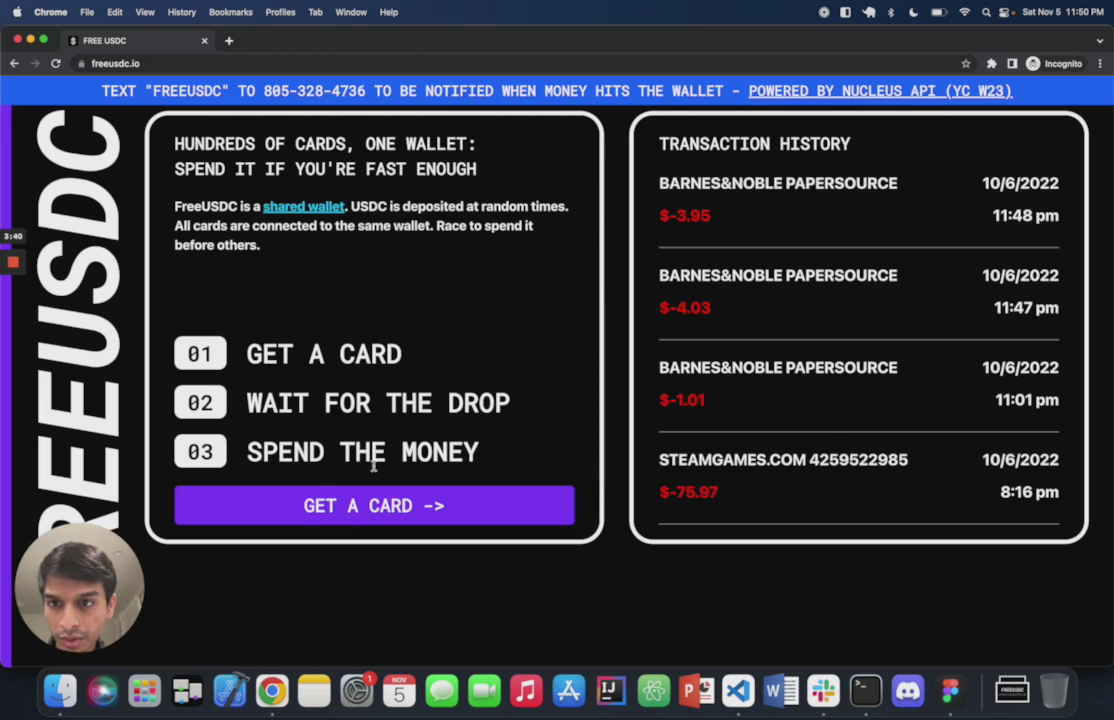Open Finder from the Dock
This screenshot has width=1114, height=720.
click(x=60, y=690)
